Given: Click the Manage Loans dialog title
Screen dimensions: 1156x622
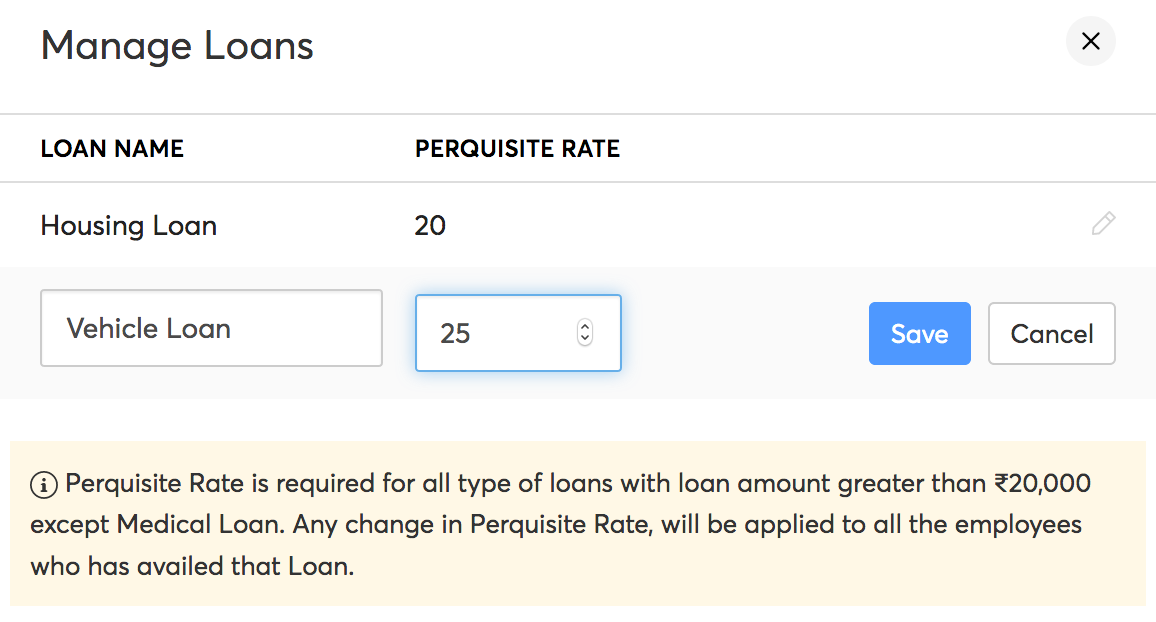Looking at the screenshot, I should pyautogui.click(x=176, y=45).
